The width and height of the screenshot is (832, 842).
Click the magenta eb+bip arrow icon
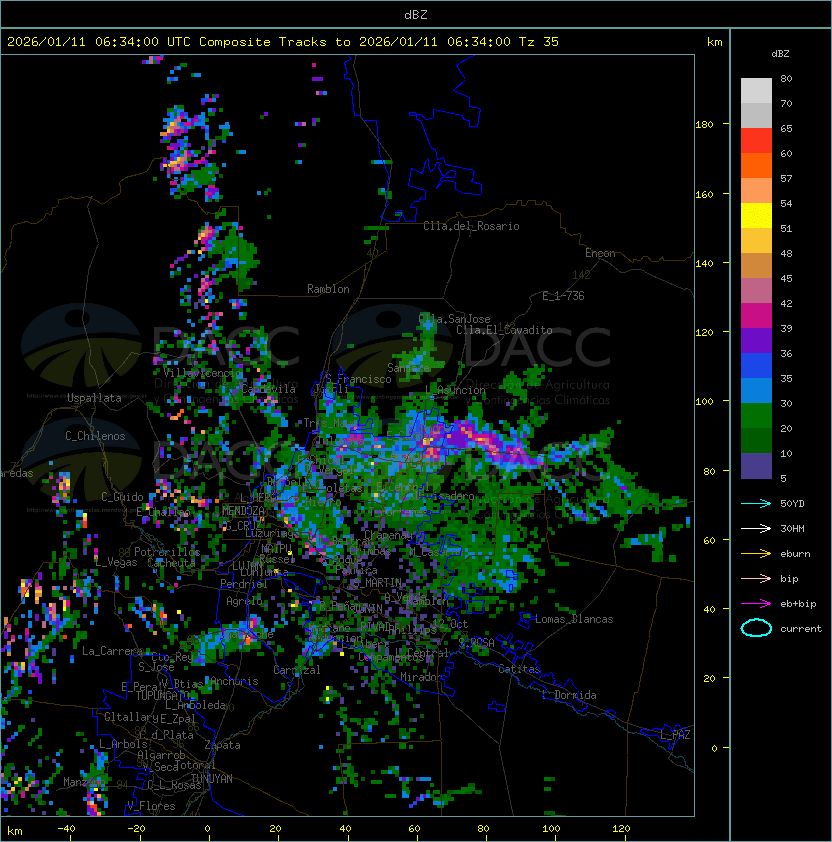tap(756, 604)
